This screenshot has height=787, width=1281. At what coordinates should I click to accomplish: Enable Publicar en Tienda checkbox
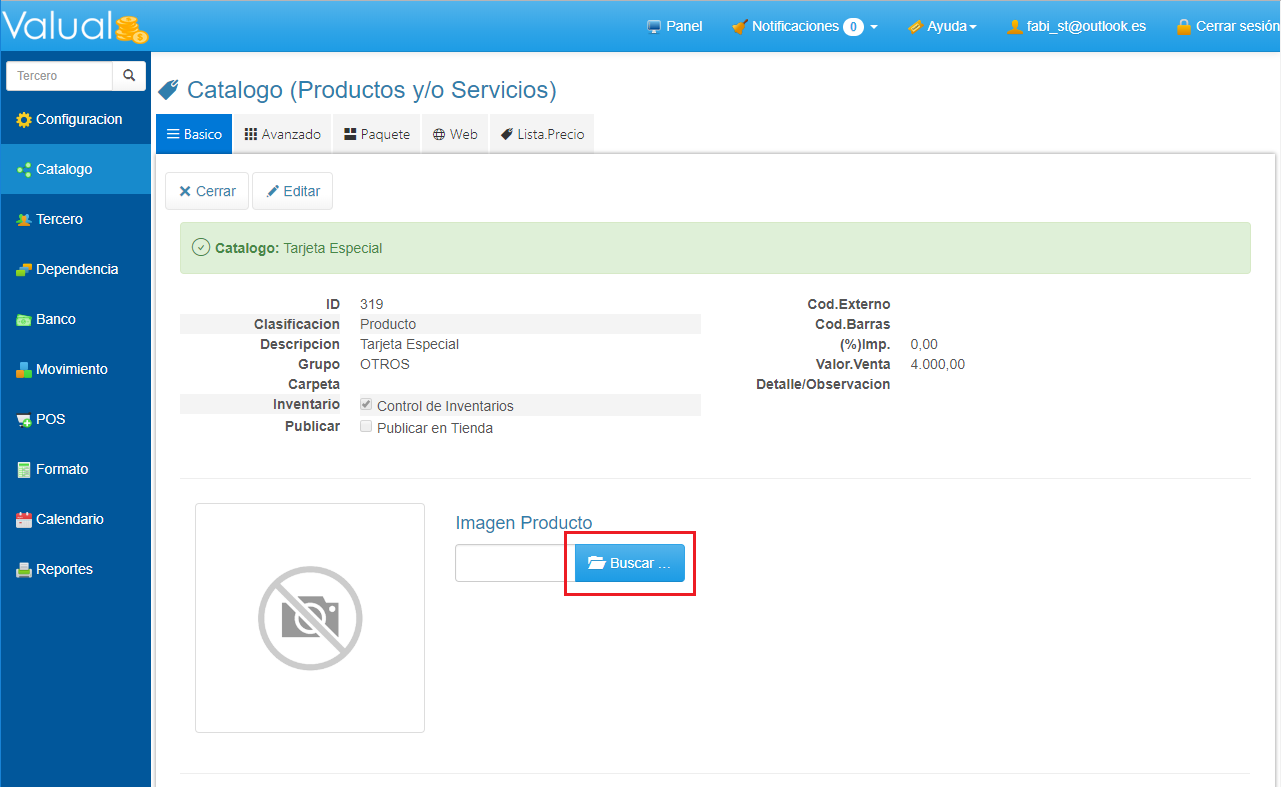[x=366, y=427]
